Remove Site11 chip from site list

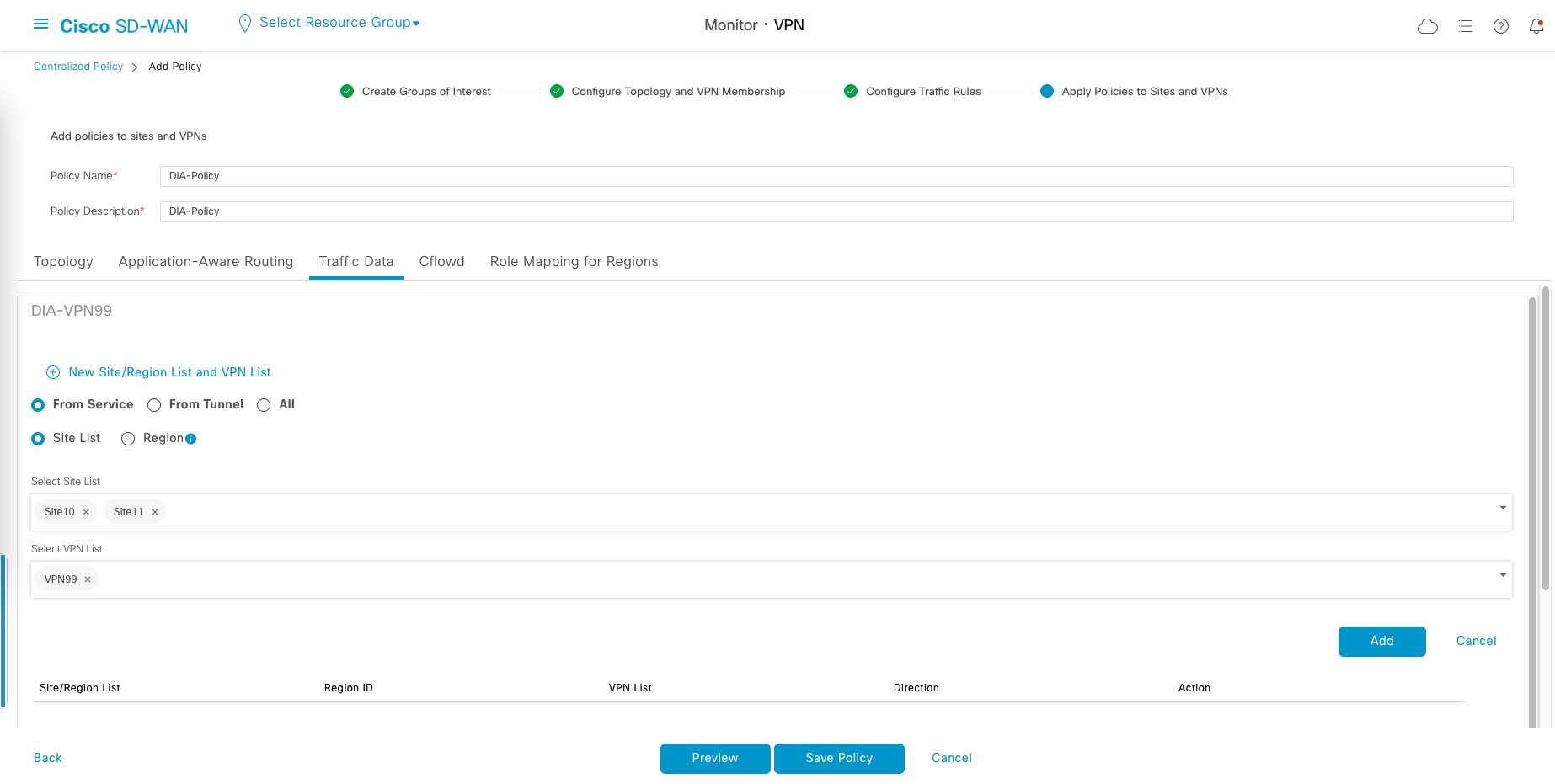[x=155, y=512]
